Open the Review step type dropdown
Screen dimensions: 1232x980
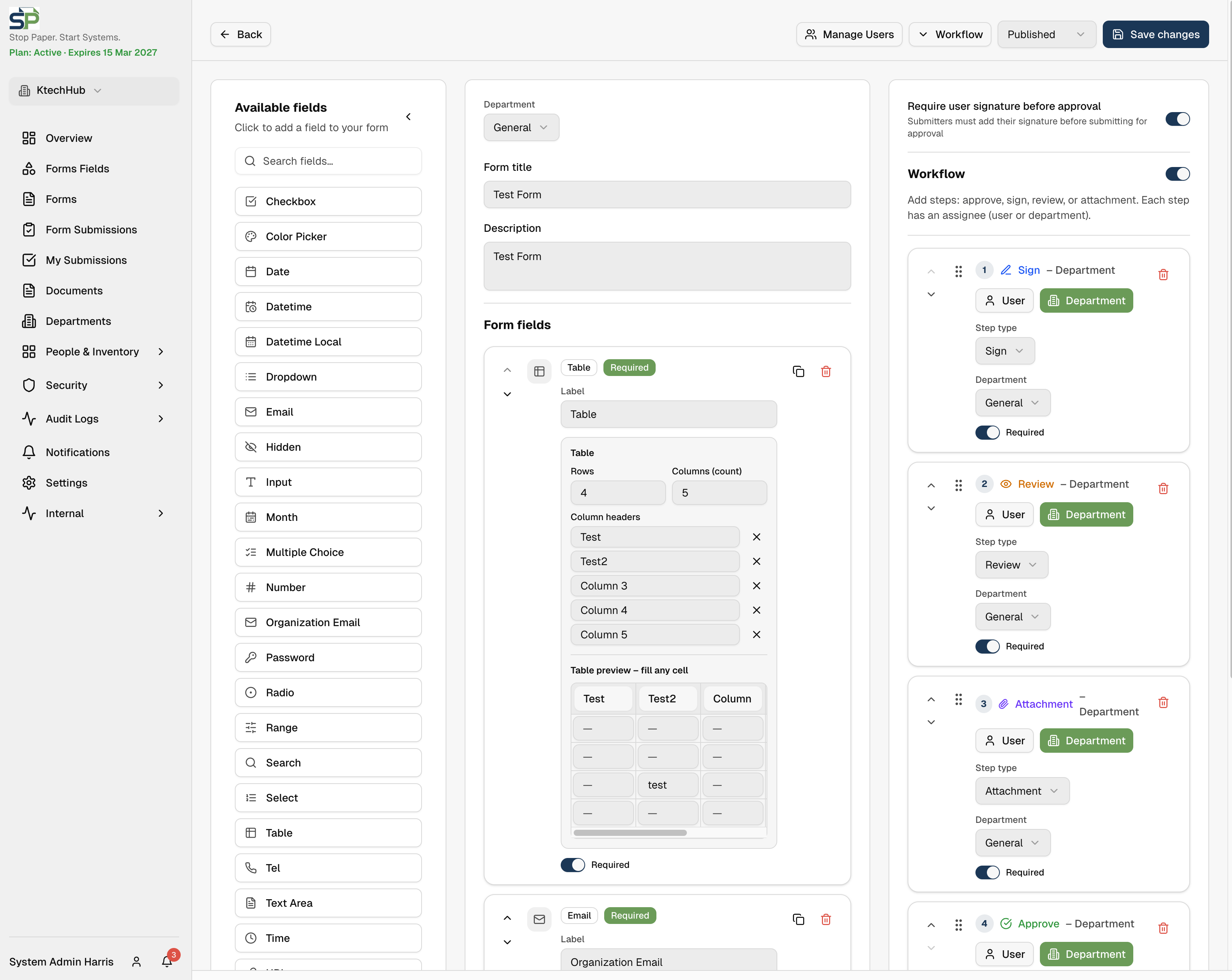1011,565
